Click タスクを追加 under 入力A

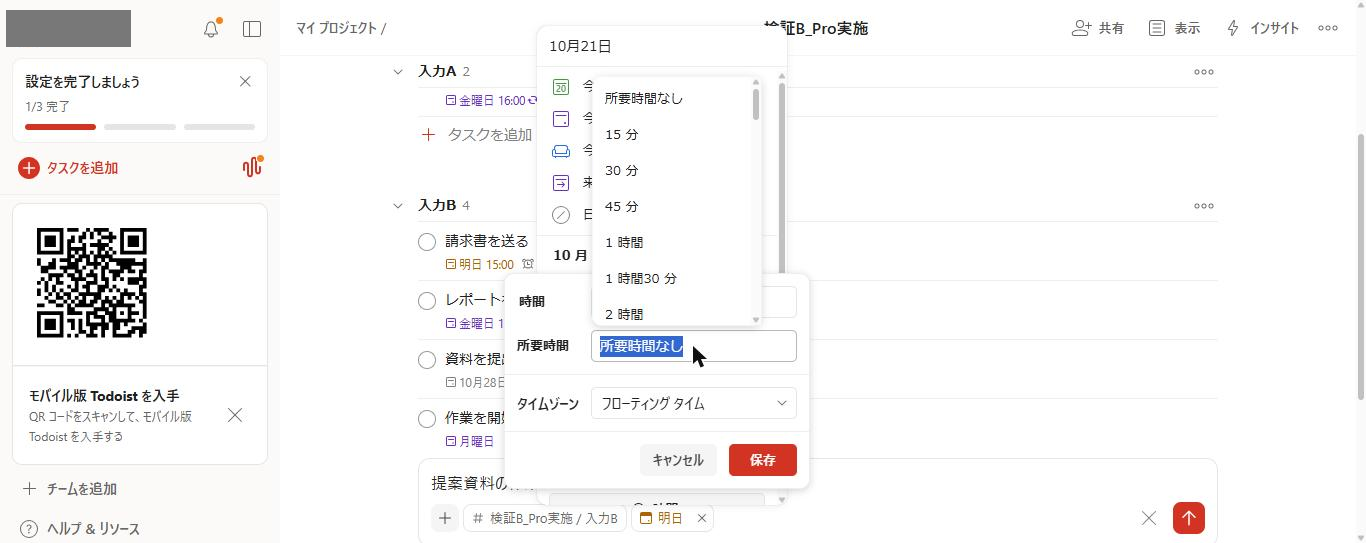pos(477,134)
